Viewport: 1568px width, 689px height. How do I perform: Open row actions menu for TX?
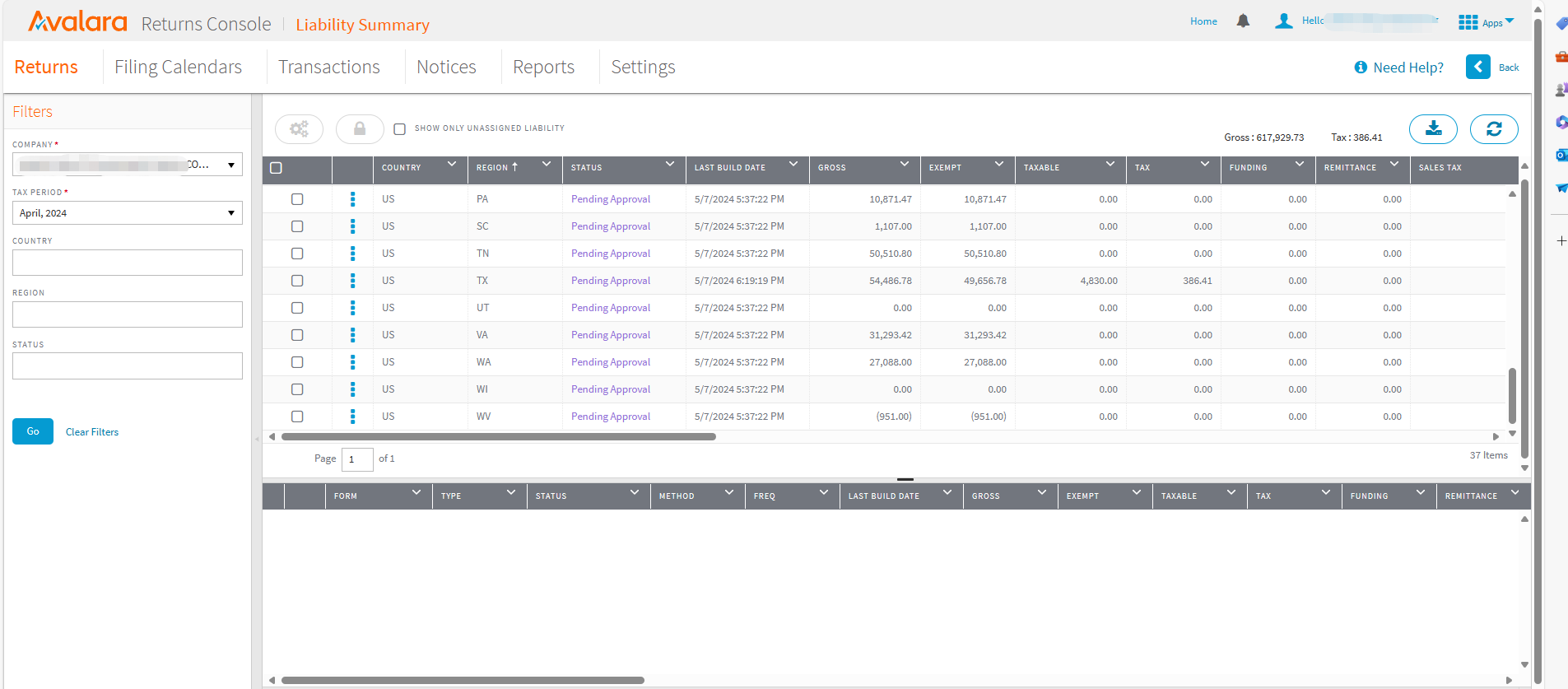(352, 281)
